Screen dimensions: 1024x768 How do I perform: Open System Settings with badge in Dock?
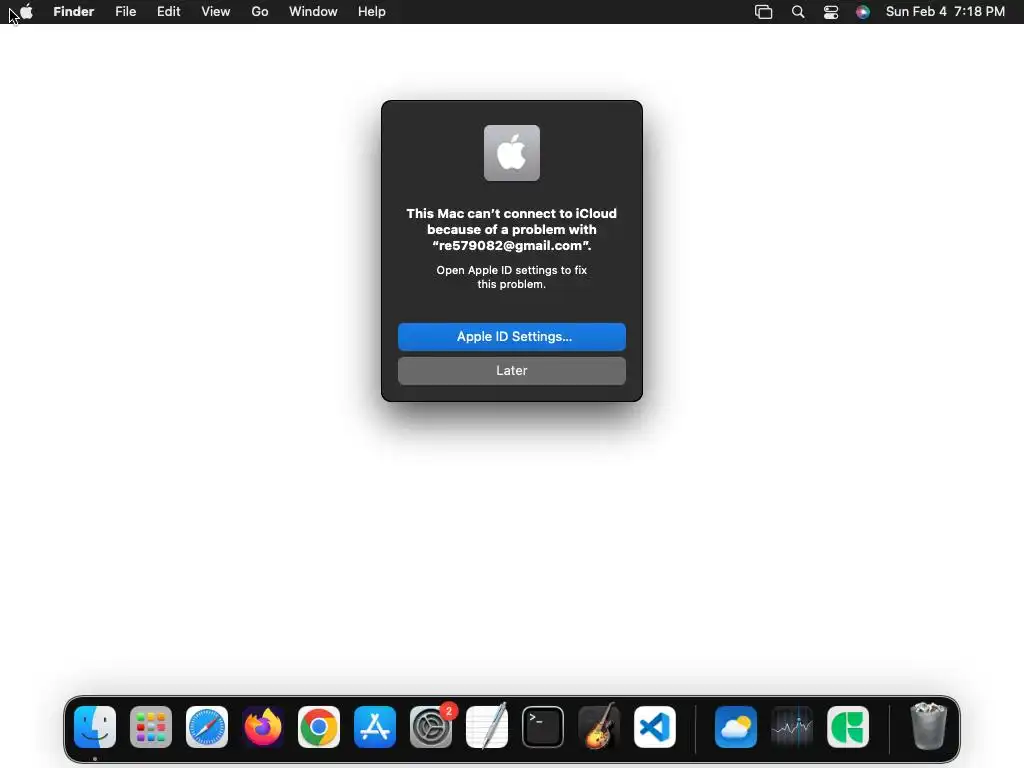click(x=431, y=727)
